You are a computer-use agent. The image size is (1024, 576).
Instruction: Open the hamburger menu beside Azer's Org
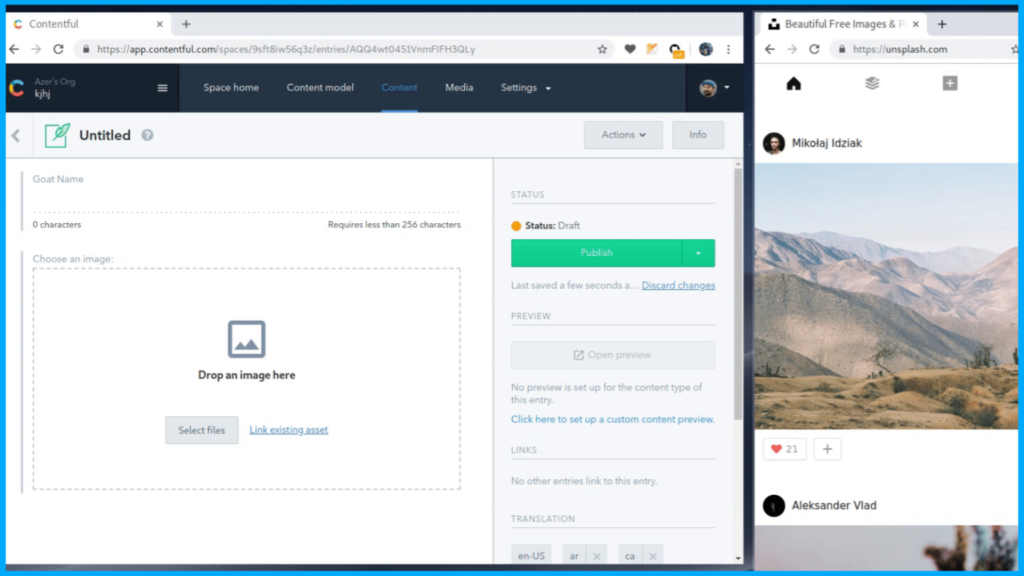[162, 88]
